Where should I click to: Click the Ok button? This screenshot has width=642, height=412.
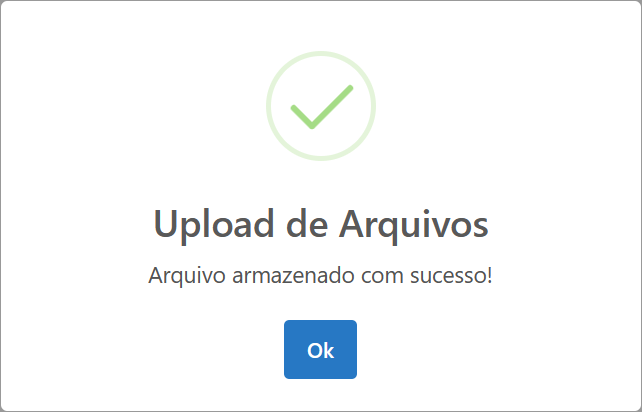[320, 349]
